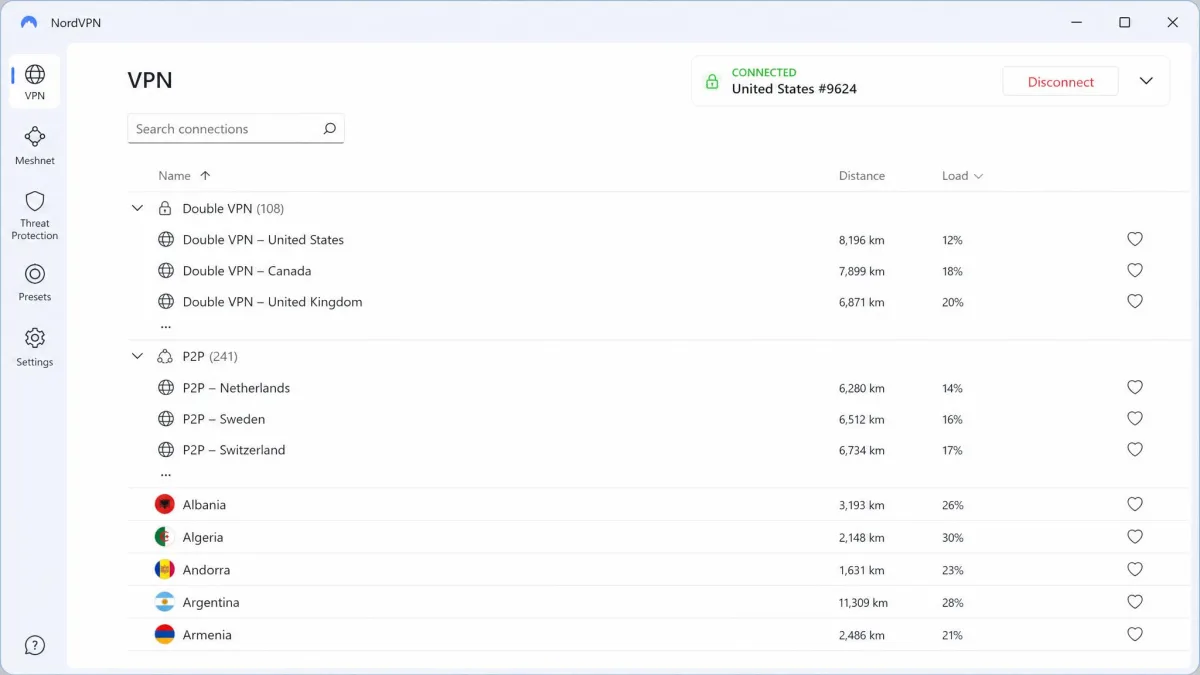Image resolution: width=1200 pixels, height=675 pixels.
Task: Click globe icon for Double VPN – Canada
Action: coord(166,270)
